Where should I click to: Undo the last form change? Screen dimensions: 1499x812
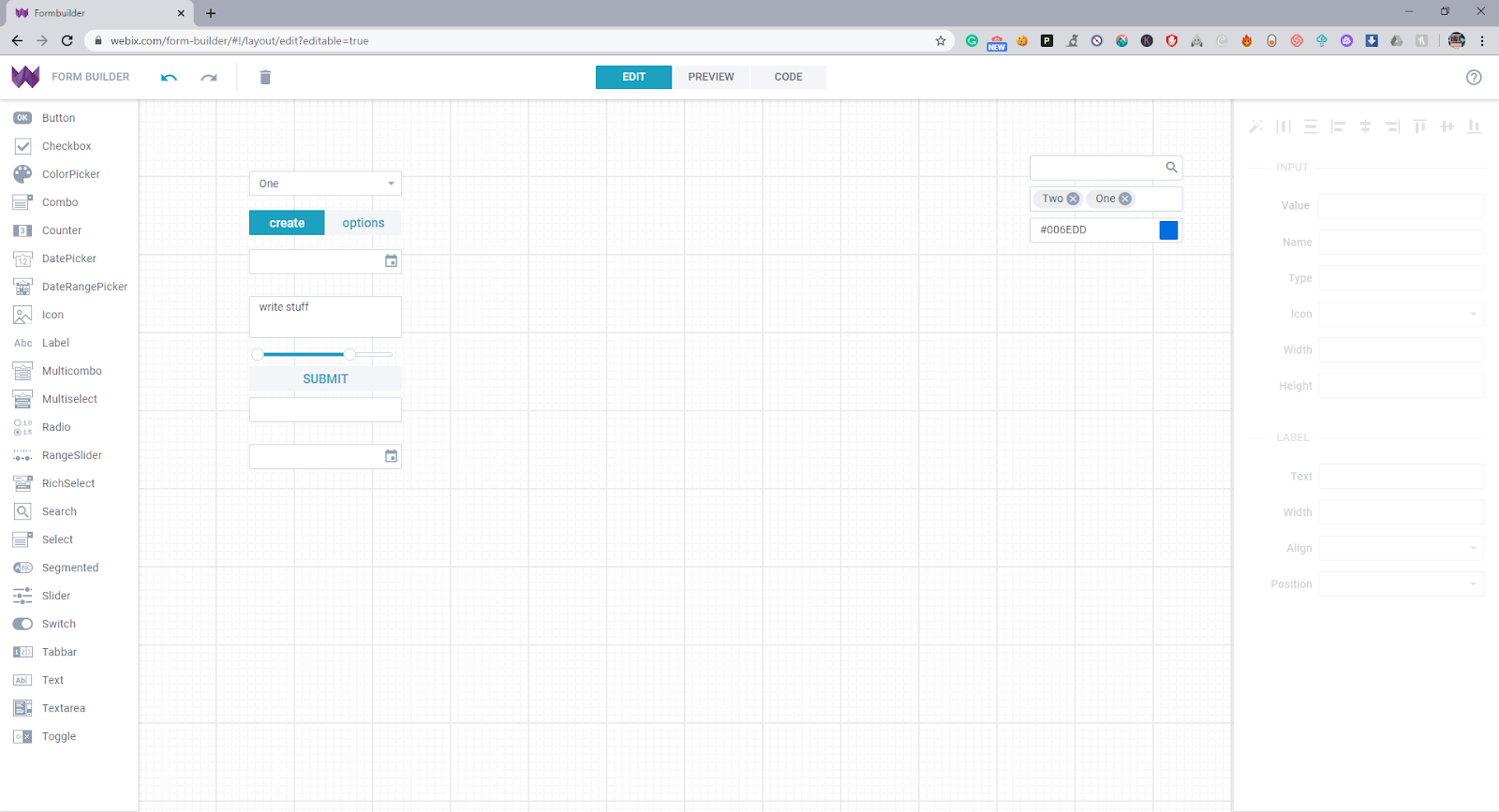tap(169, 78)
